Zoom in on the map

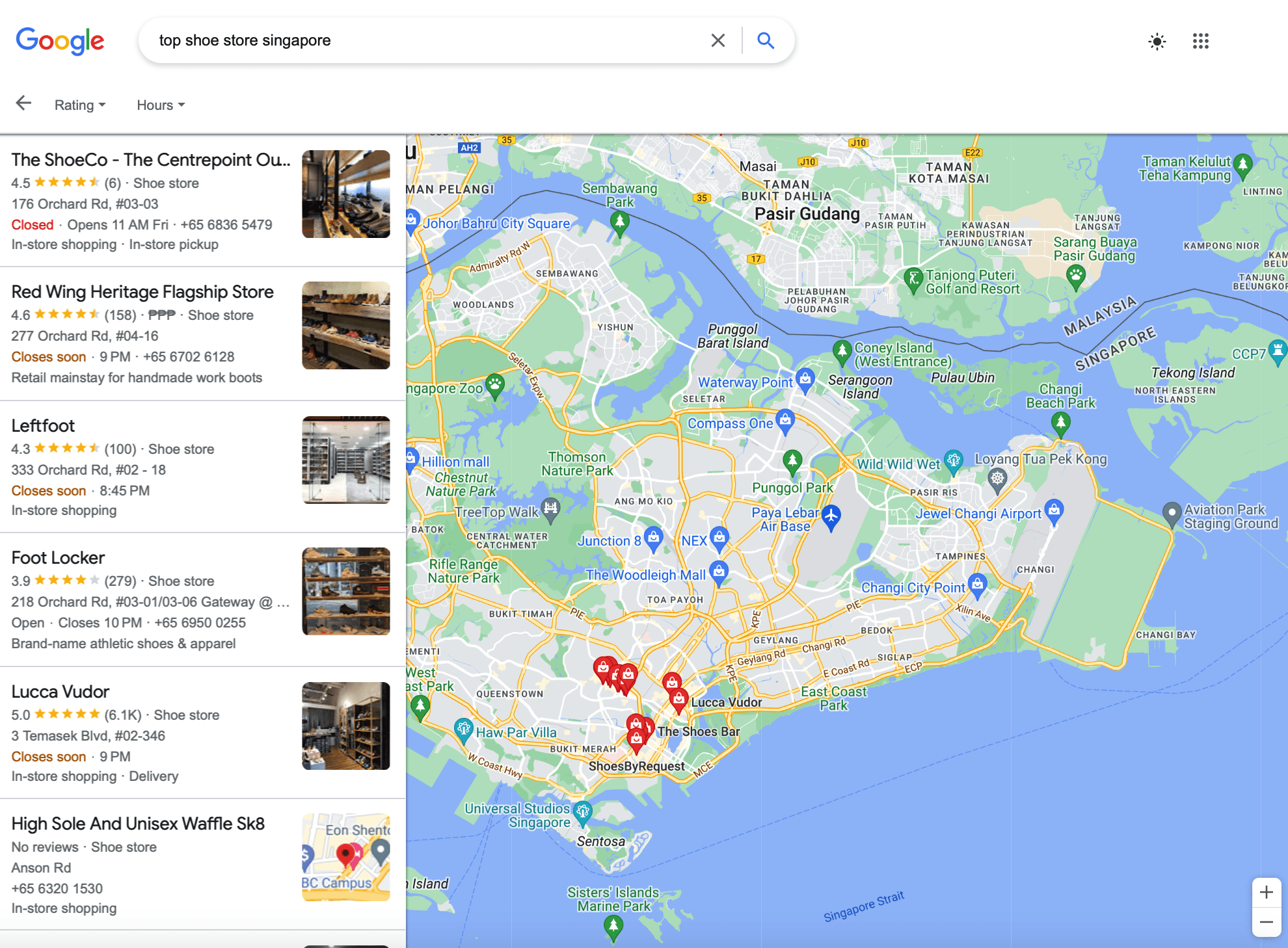coord(1266,892)
